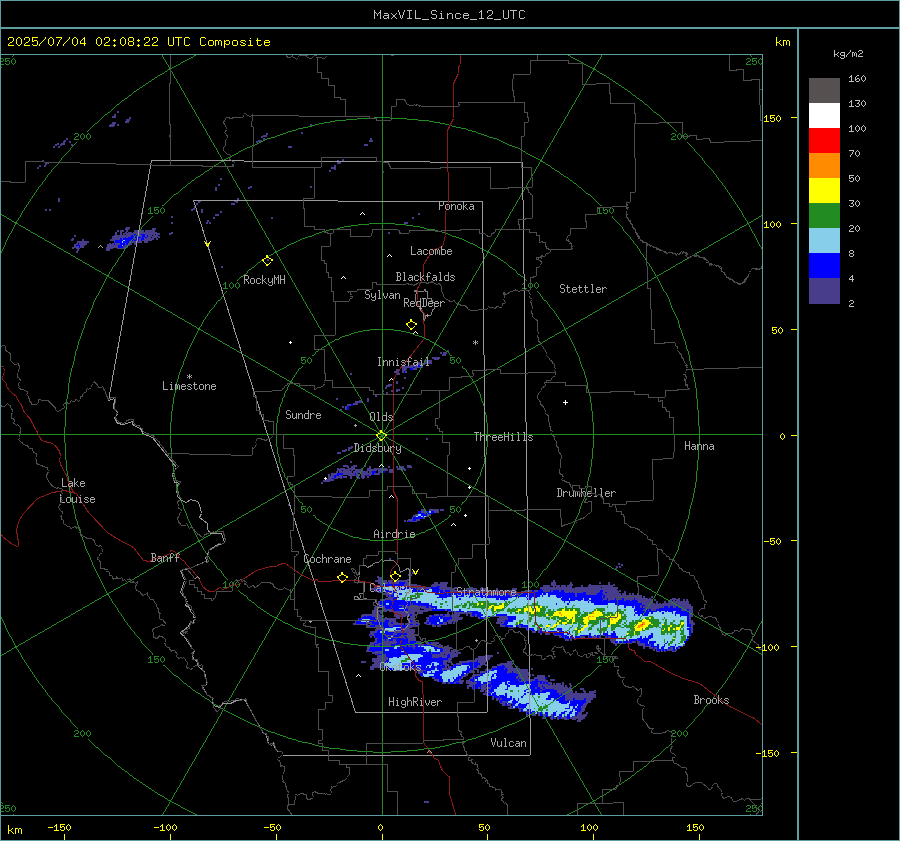Click the Ponoka town label
This screenshot has height=841, width=900.
point(456,206)
